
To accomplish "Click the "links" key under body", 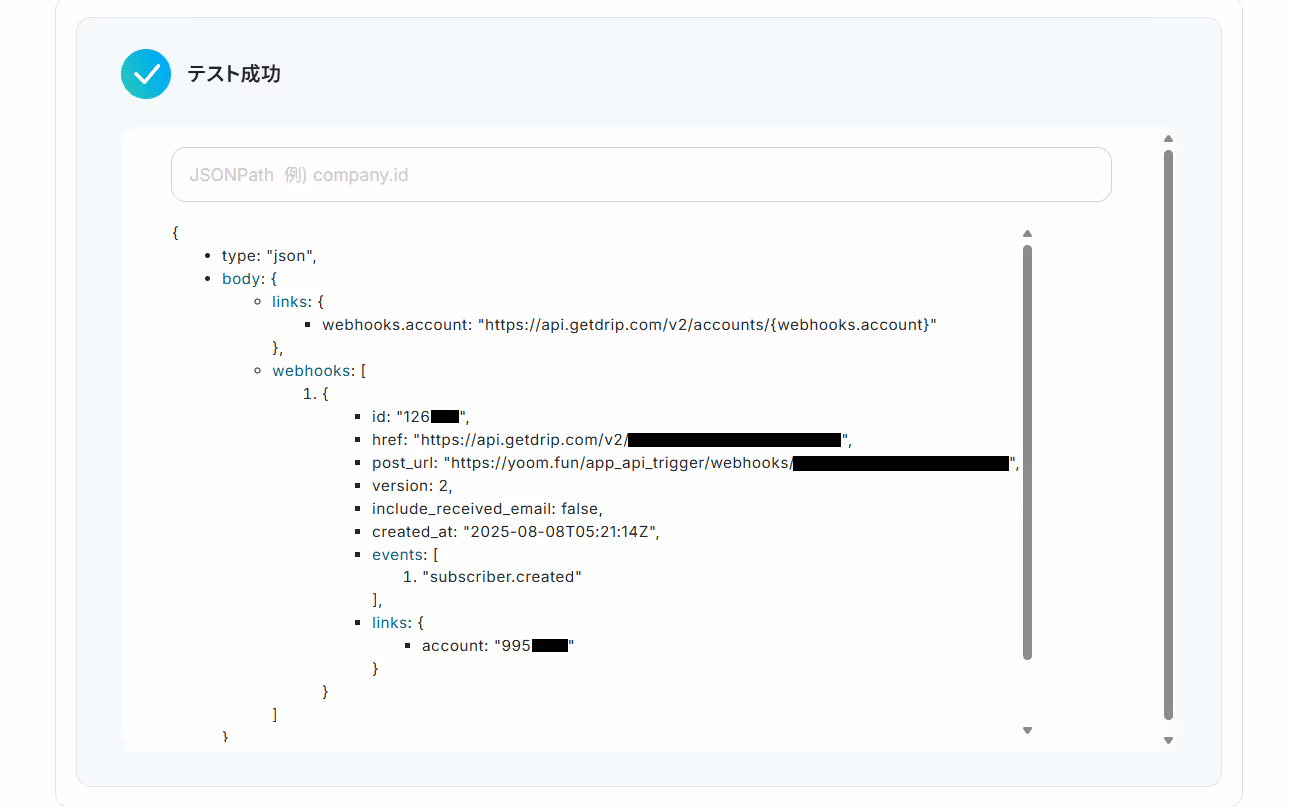I will click(x=290, y=301).
